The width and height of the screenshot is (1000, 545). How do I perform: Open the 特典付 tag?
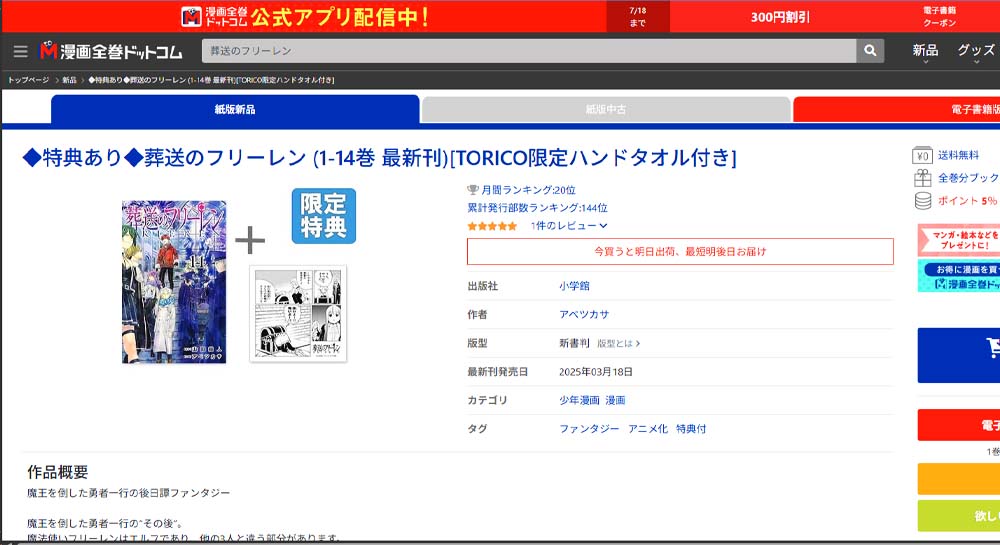point(691,429)
